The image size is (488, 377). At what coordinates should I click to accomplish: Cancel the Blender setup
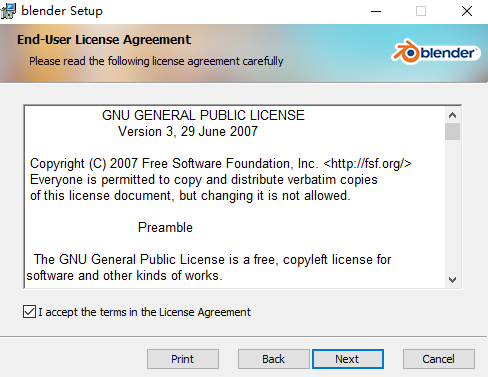(x=439, y=359)
